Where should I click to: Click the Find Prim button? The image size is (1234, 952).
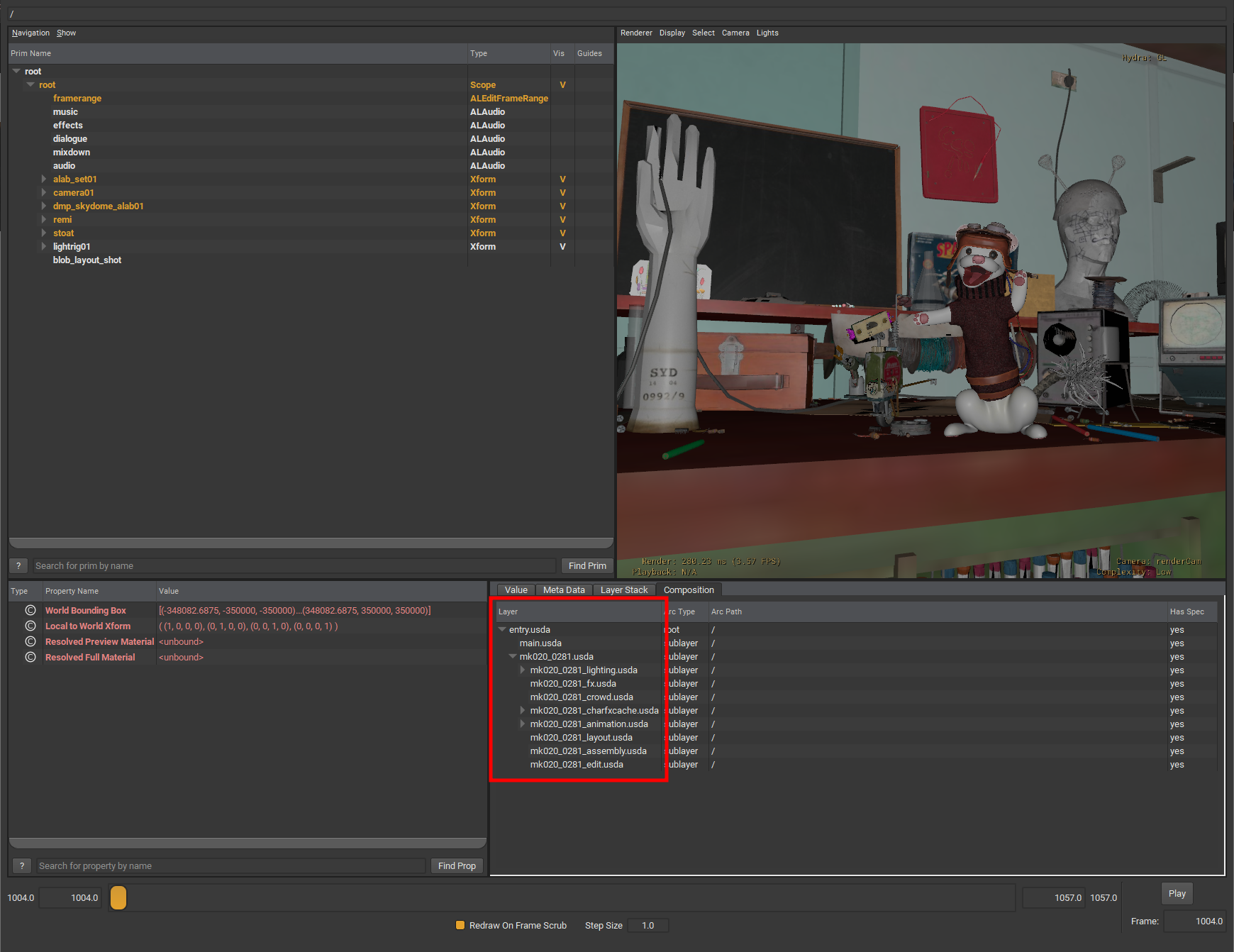coord(587,565)
